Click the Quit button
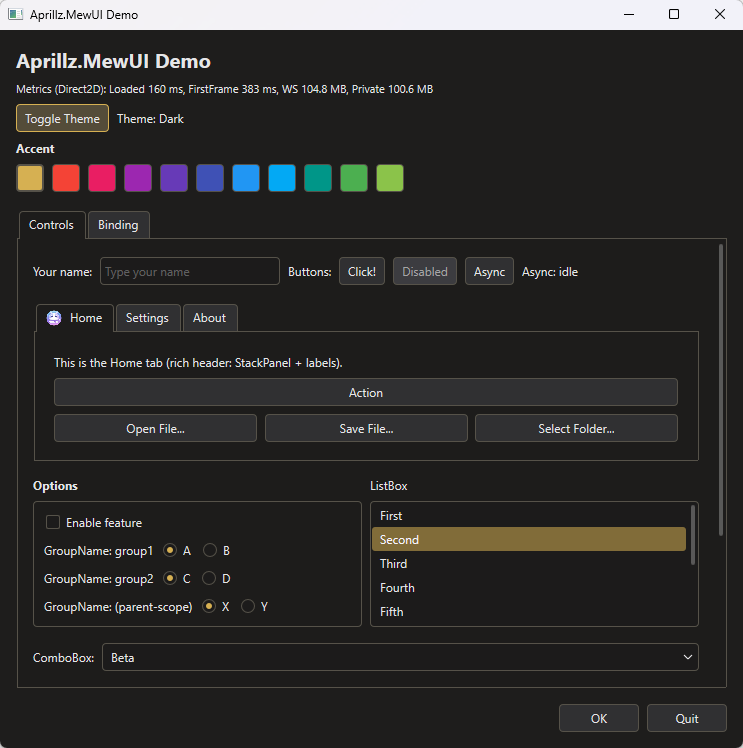 [687, 718]
